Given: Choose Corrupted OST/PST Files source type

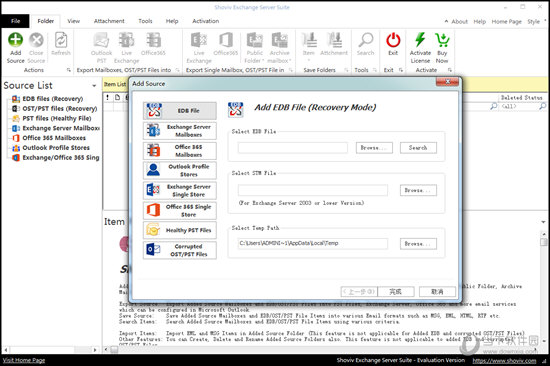Looking at the screenshot, I should 180,250.
